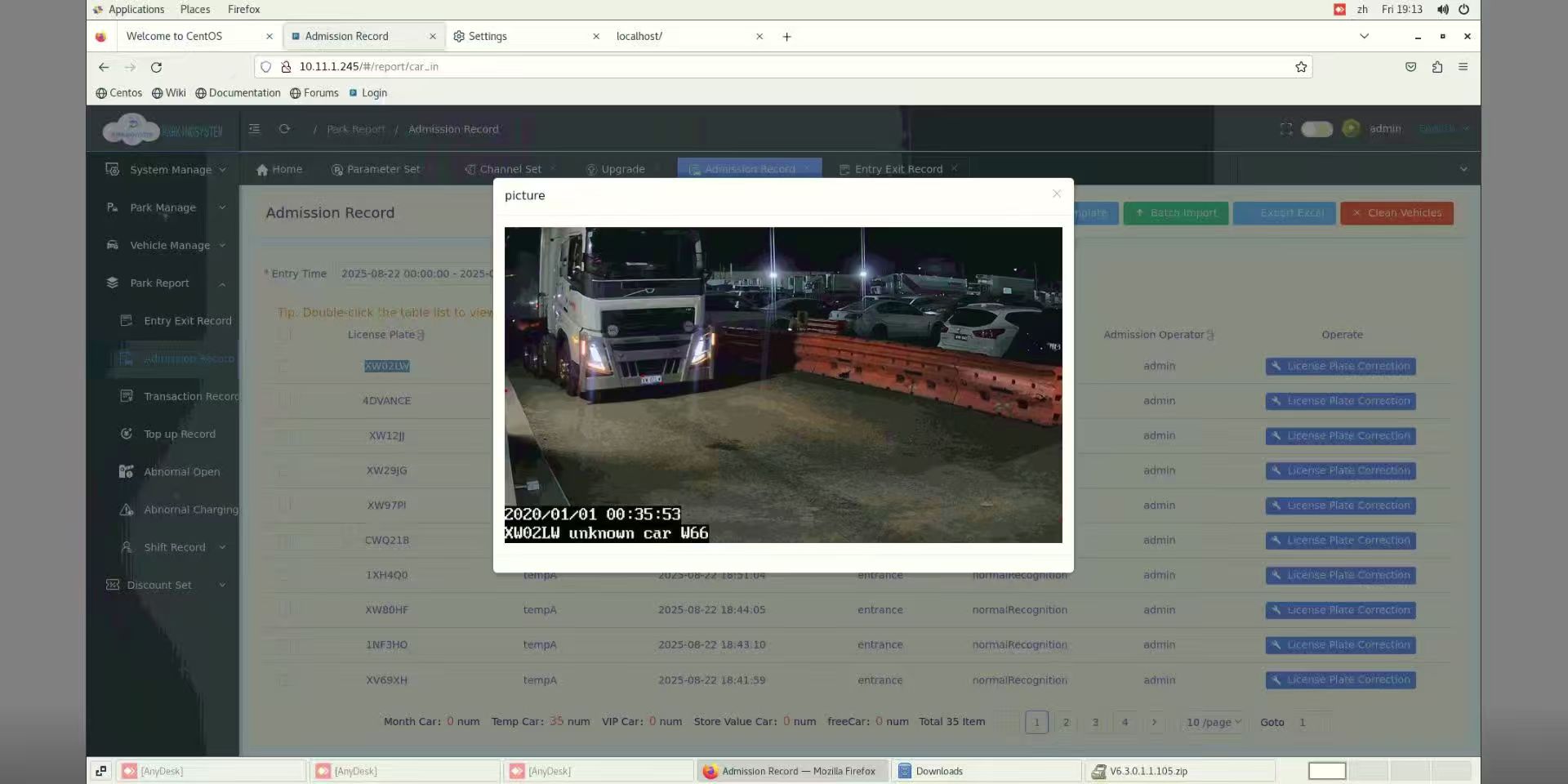This screenshot has height=784, width=1568.
Task: Click the page refresh icon in header
Action: pyautogui.click(x=284, y=129)
